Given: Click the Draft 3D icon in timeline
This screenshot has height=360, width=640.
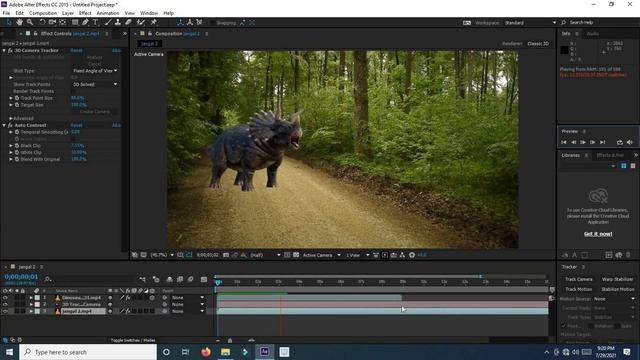Looking at the screenshot, I should [x=156, y=280].
